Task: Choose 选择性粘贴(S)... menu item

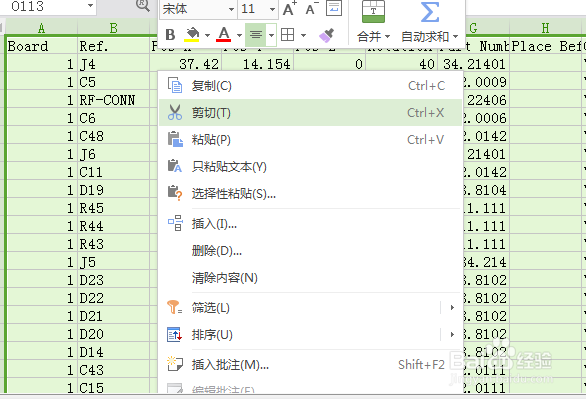Action: (311, 193)
